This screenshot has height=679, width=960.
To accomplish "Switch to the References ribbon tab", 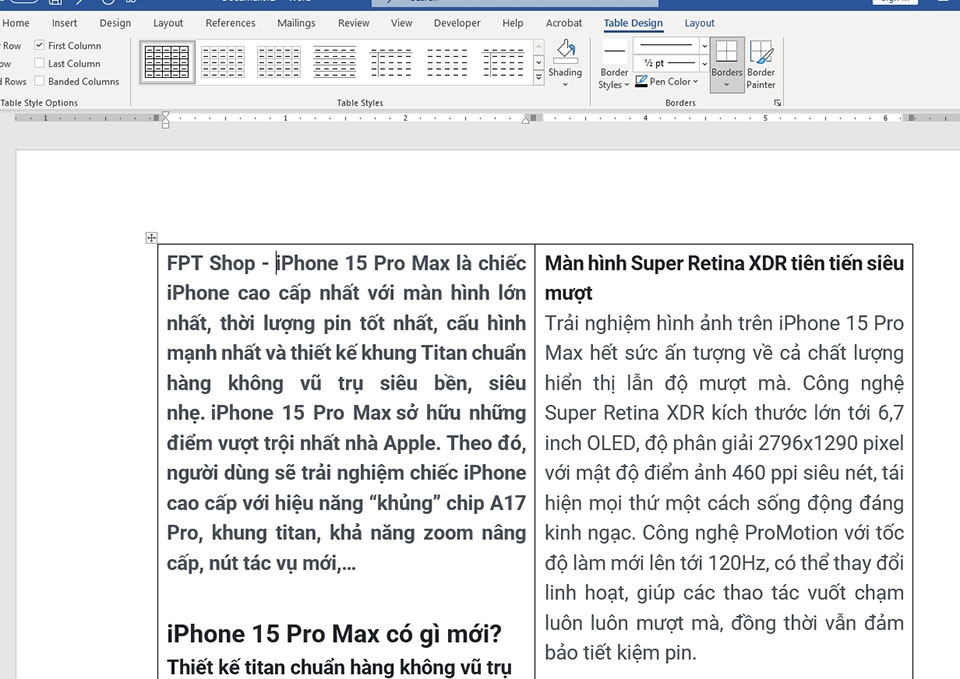I will [x=231, y=22].
